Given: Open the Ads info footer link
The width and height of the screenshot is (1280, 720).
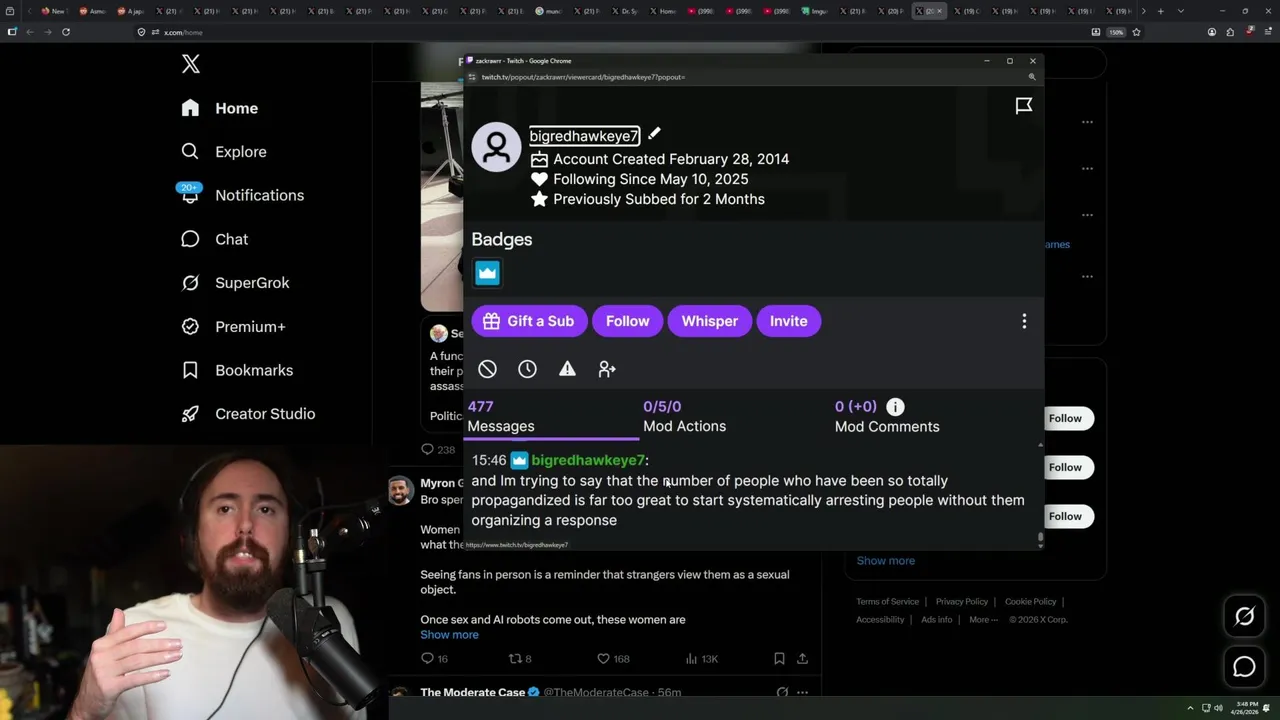Looking at the screenshot, I should coord(937,620).
